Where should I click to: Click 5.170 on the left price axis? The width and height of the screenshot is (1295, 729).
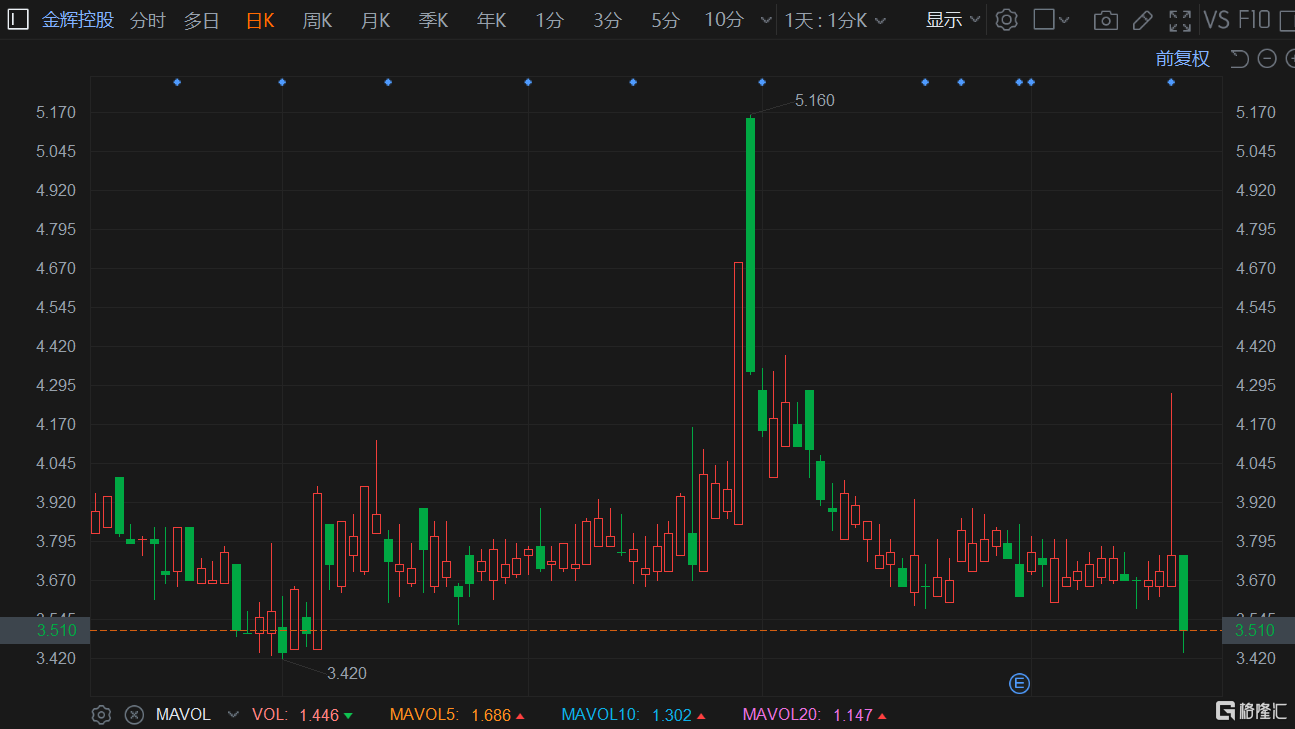56,112
